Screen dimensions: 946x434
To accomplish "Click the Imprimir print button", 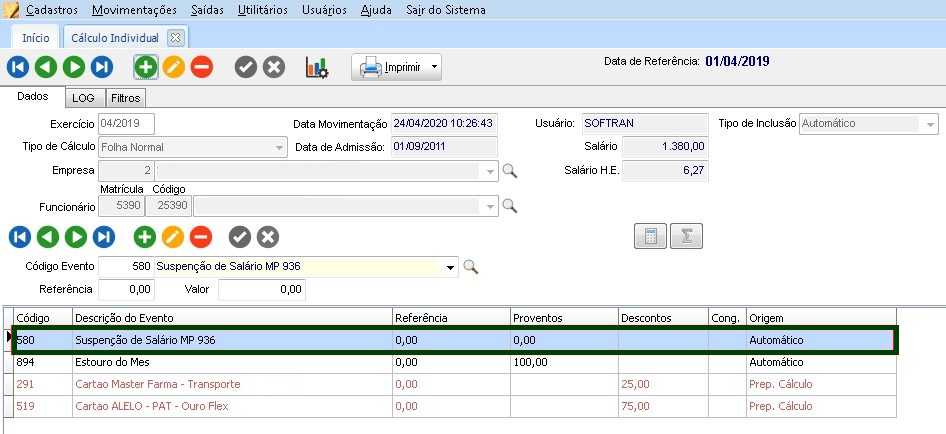I will (x=388, y=68).
